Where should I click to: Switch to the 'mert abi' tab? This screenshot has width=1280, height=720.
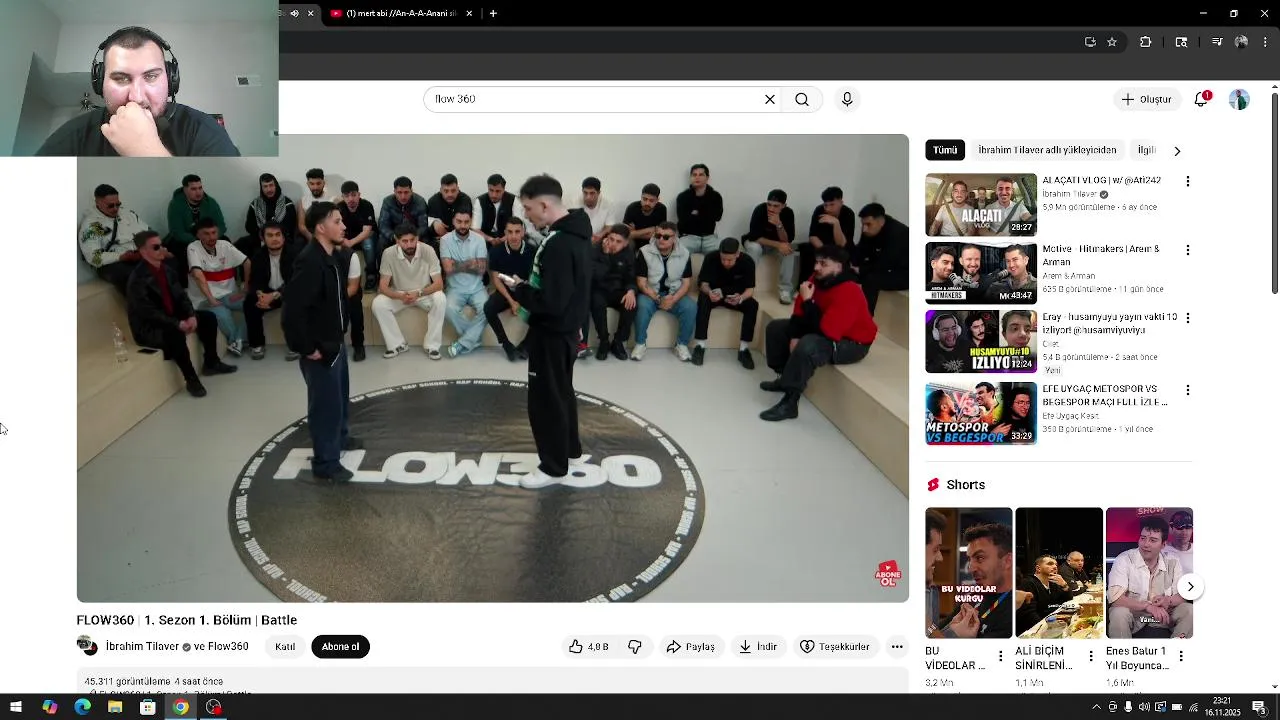(x=400, y=13)
